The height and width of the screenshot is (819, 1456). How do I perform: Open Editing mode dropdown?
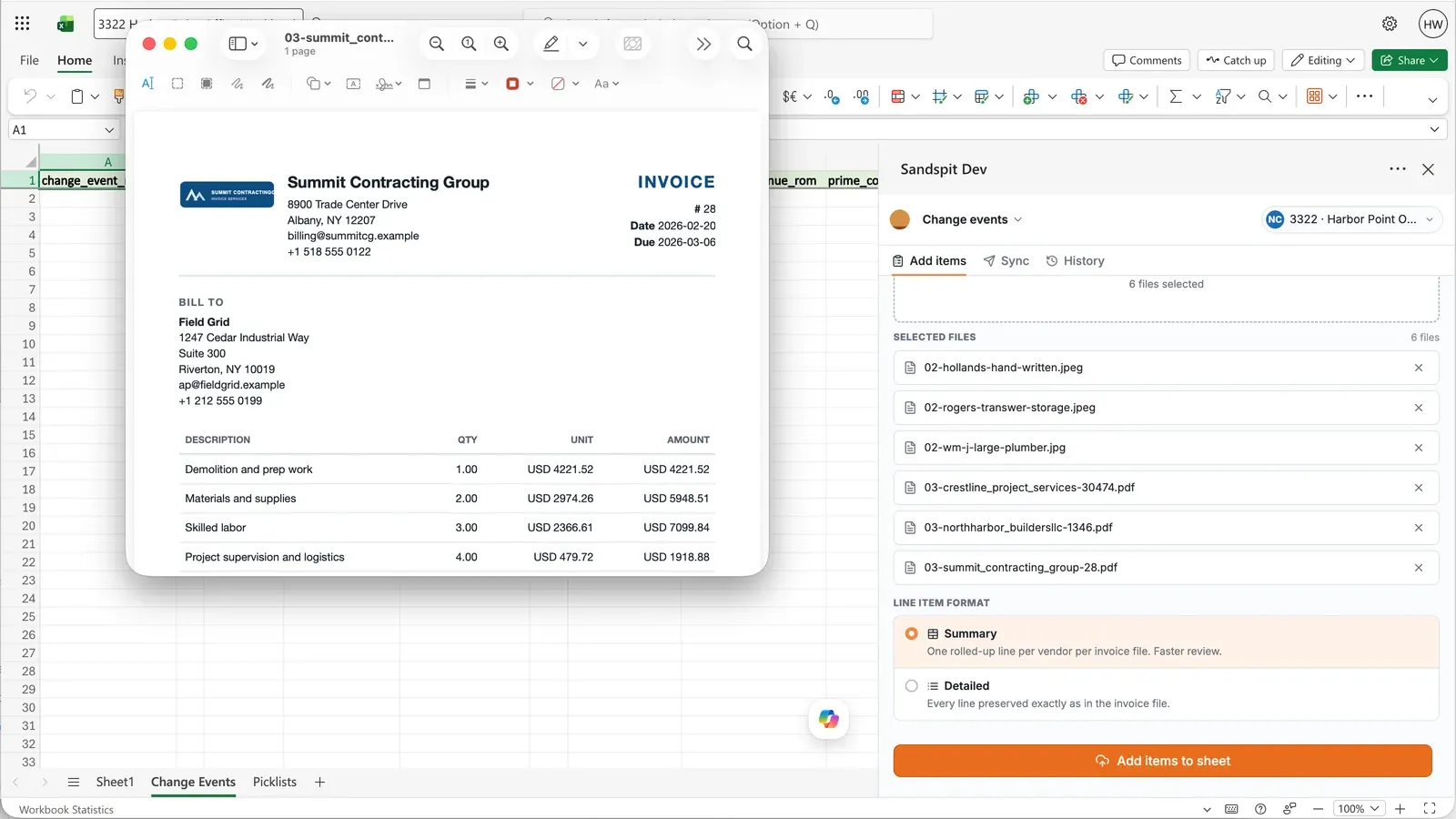tap(1323, 60)
